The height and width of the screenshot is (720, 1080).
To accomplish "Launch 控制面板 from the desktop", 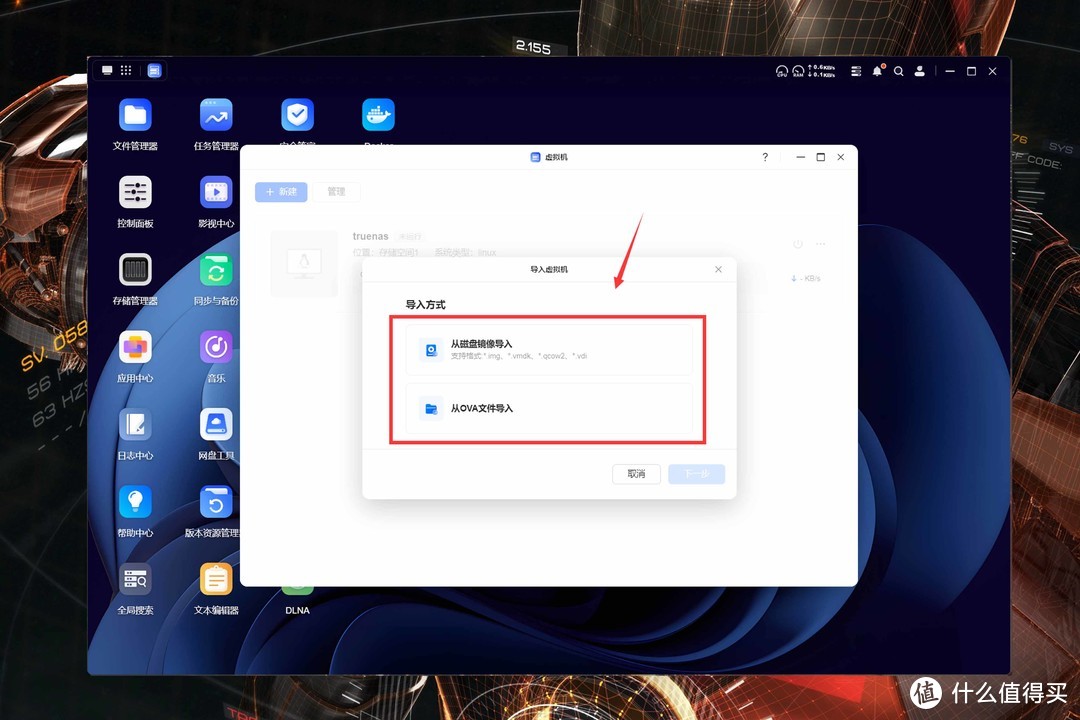I will [135, 193].
